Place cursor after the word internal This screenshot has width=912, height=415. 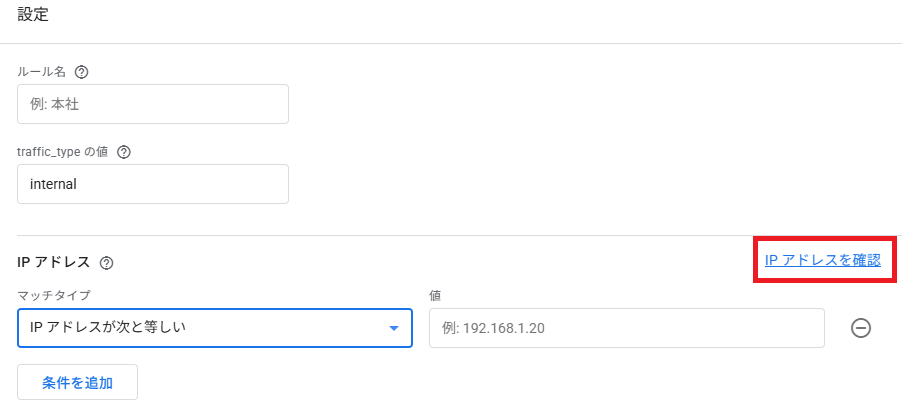(x=79, y=184)
